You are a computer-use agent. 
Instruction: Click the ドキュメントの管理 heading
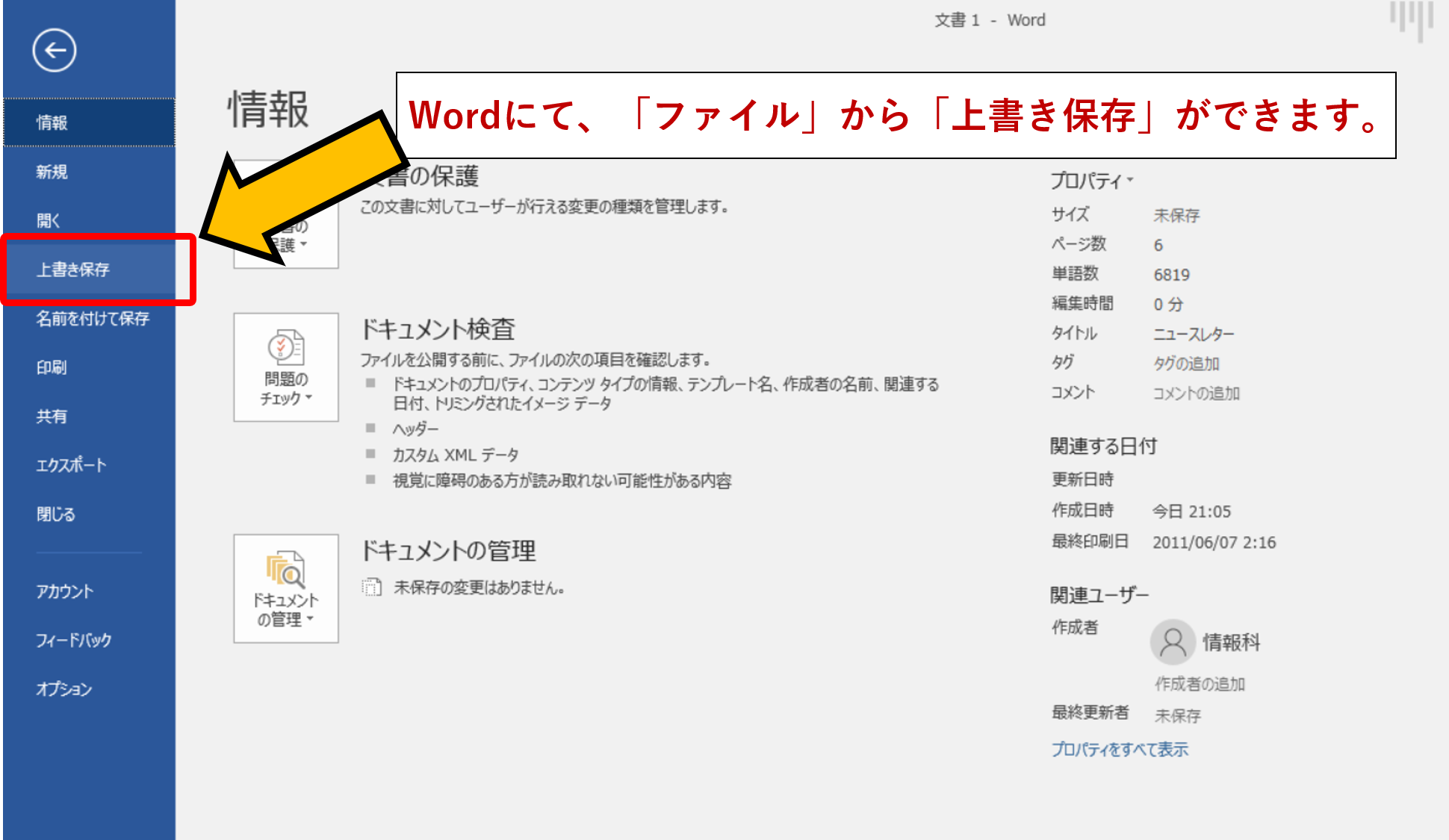click(448, 551)
